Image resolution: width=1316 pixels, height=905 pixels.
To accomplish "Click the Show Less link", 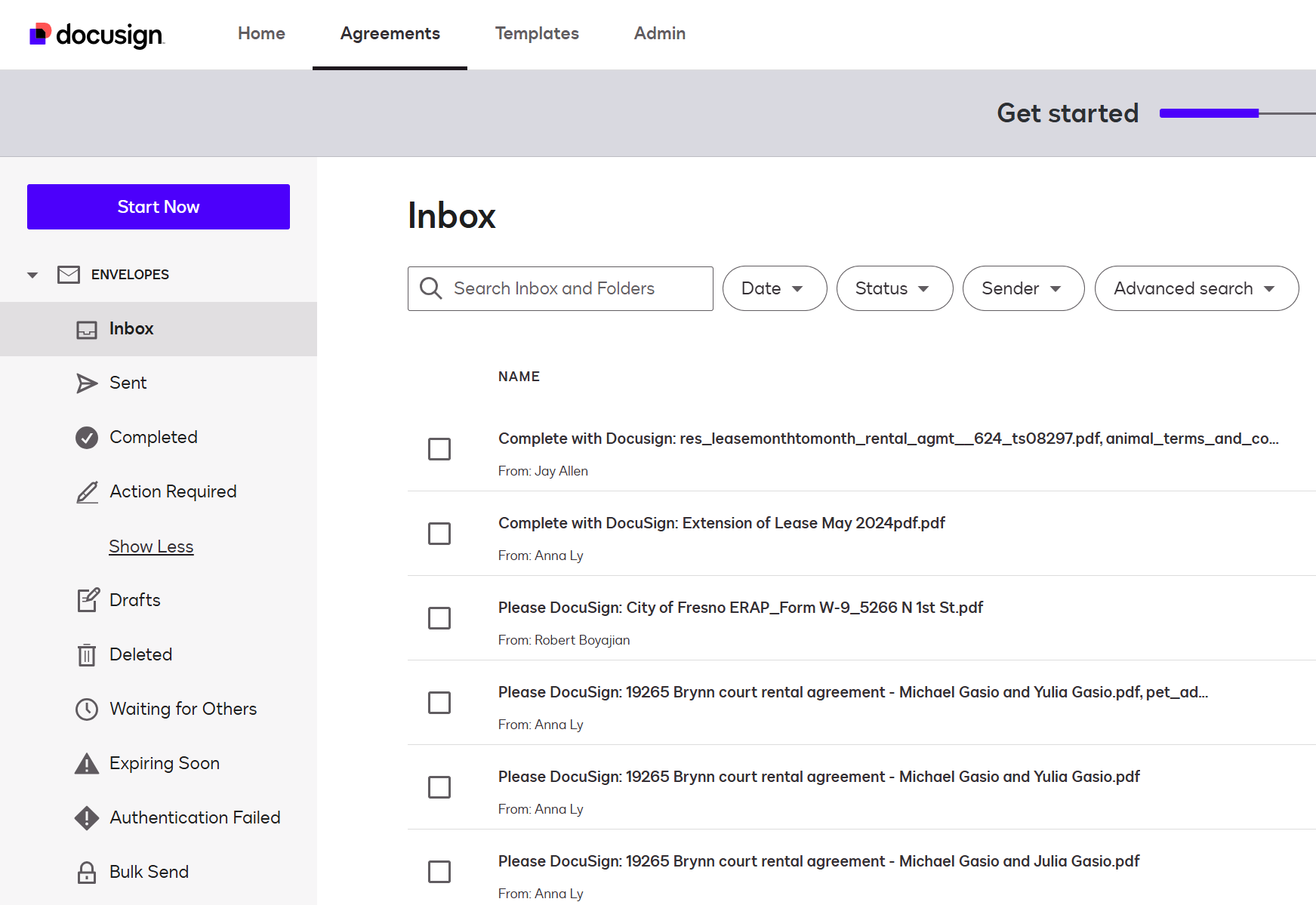I will (150, 546).
